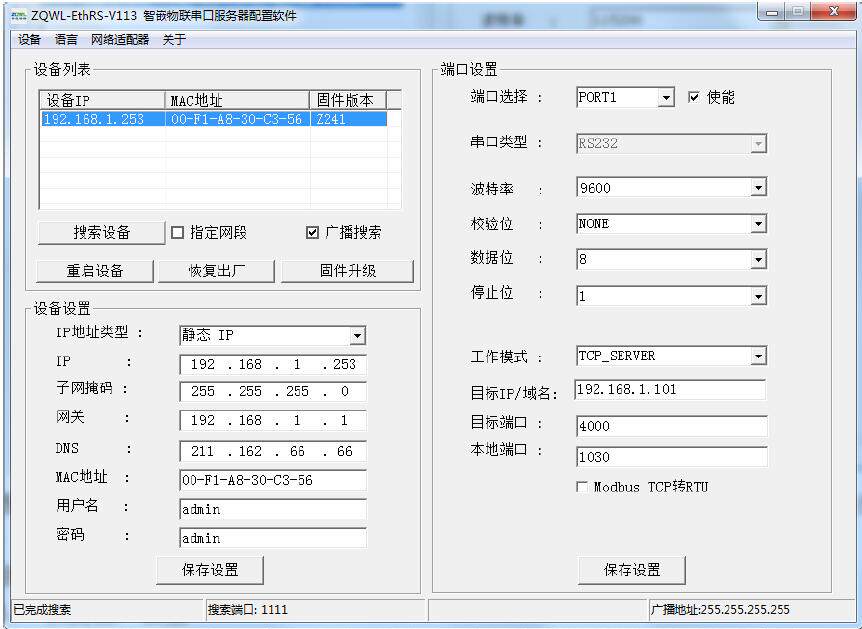Viewport: 862px width, 629px height.
Task: Click the 网关 field 192.168.1.1
Action: [273, 421]
